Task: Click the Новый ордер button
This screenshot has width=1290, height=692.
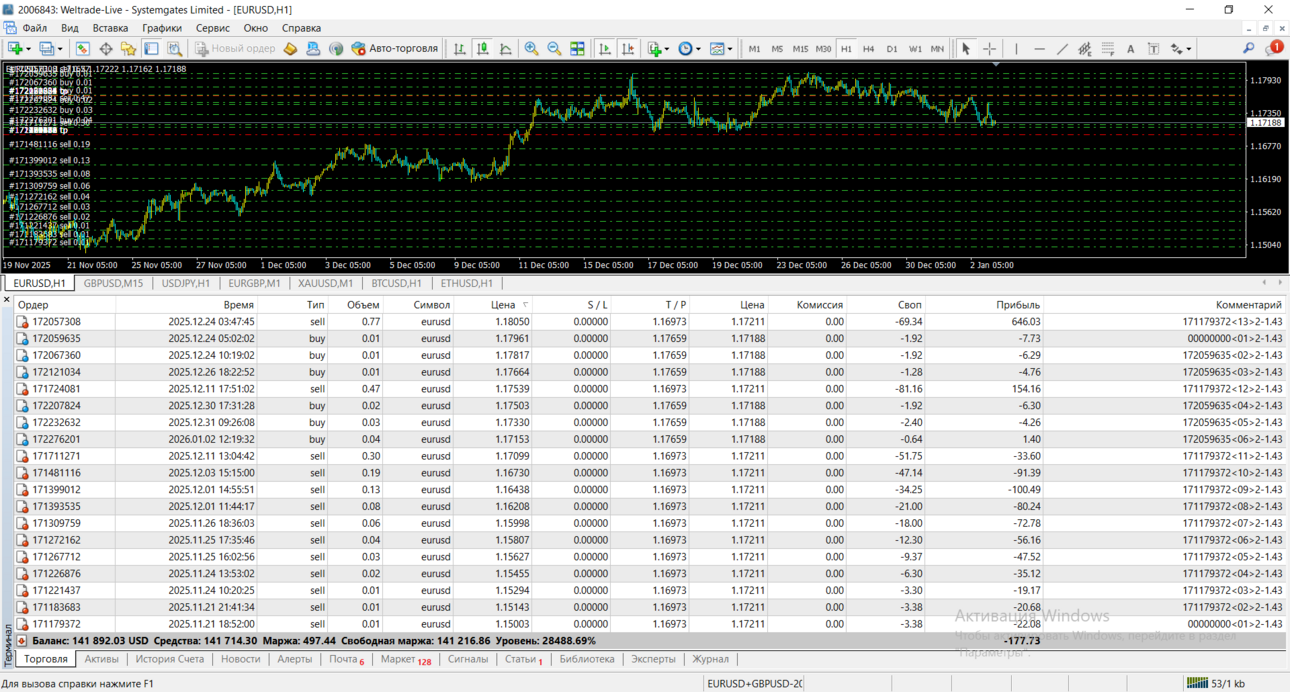Action: [x=234, y=48]
